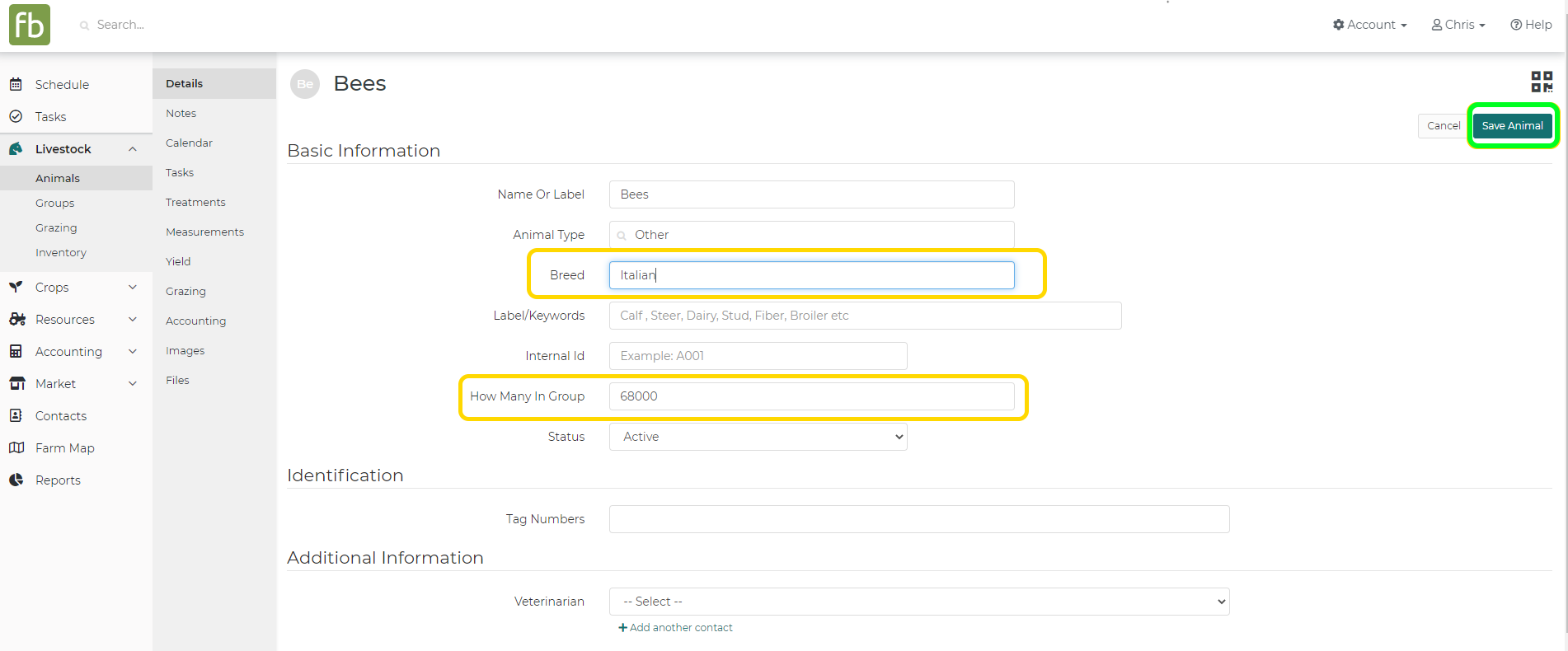The height and width of the screenshot is (651, 1568).
Task: Click the Schedule calendar icon
Action: [16, 84]
